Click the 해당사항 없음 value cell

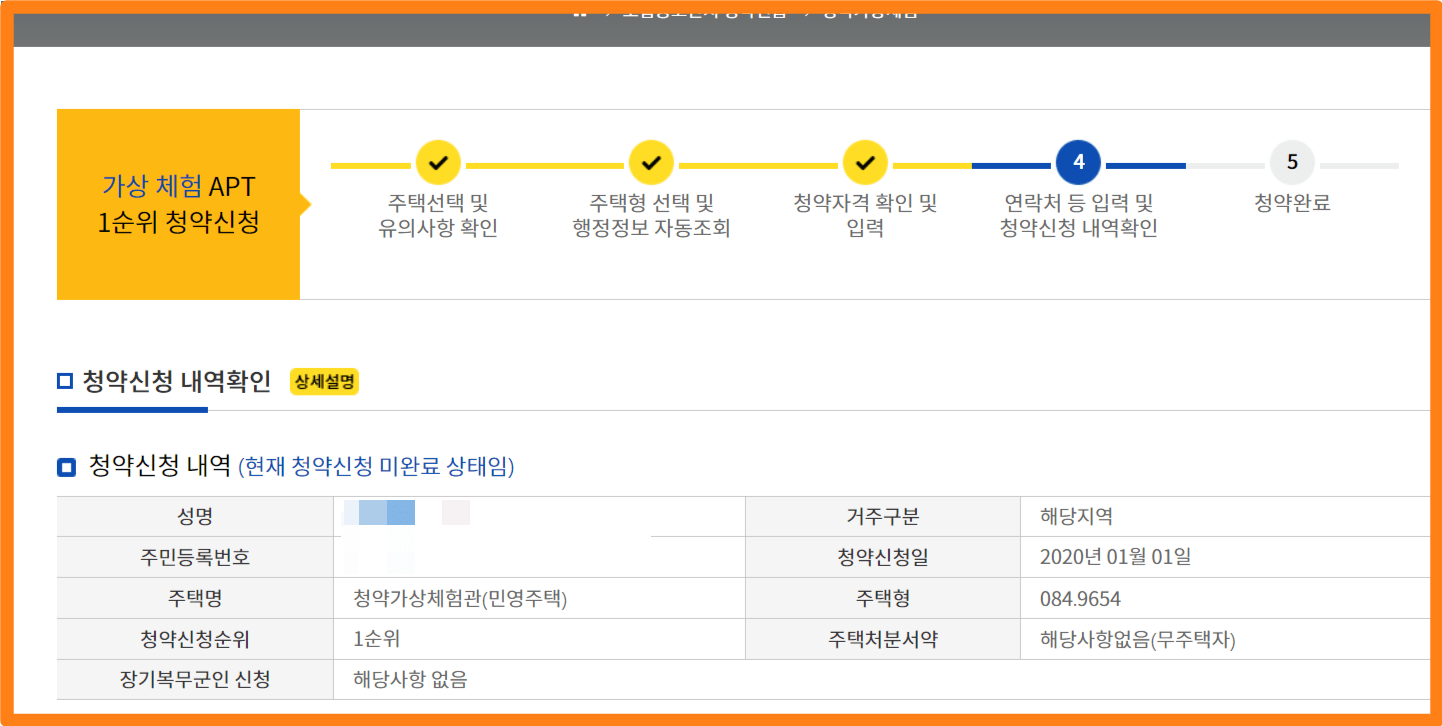click(882, 680)
